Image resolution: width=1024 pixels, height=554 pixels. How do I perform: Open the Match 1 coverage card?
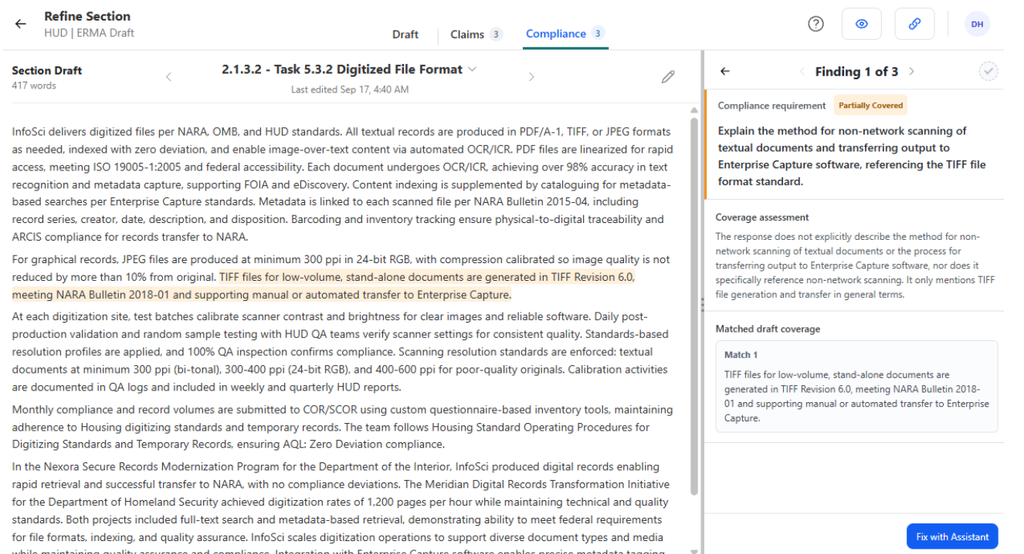coord(856,386)
